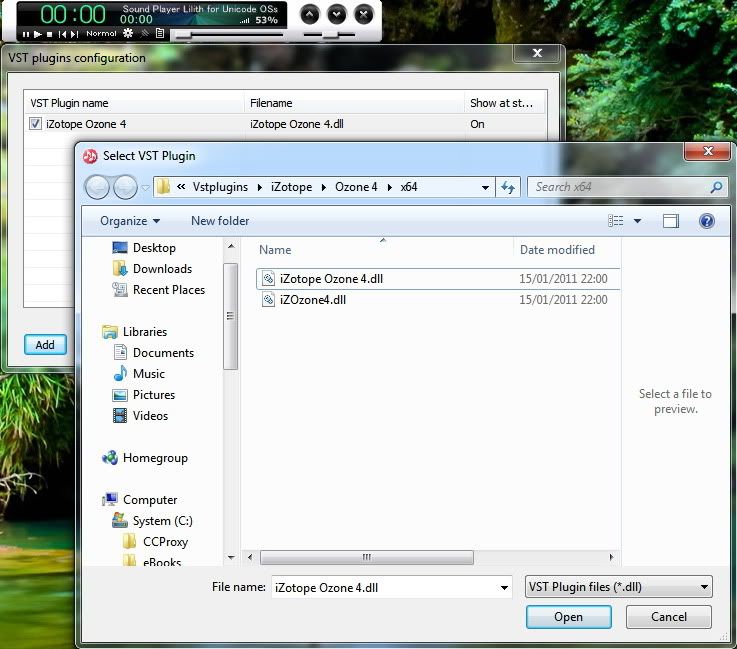Click Ozone 4 in the address path

click(356, 187)
